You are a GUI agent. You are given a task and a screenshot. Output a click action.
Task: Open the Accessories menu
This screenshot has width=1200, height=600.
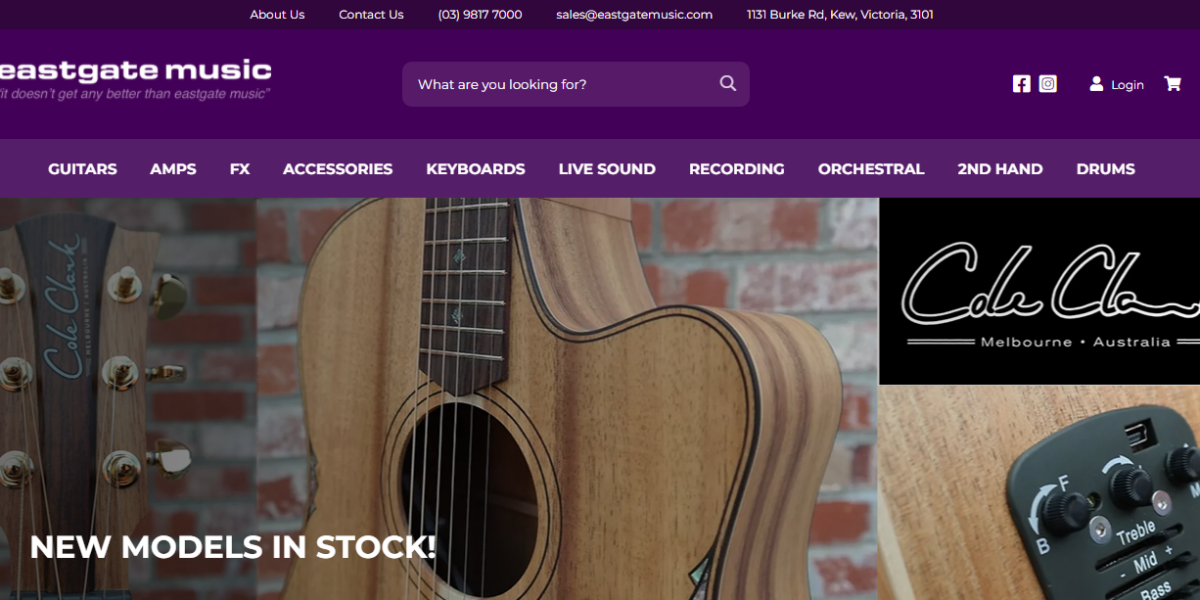pyautogui.click(x=338, y=169)
